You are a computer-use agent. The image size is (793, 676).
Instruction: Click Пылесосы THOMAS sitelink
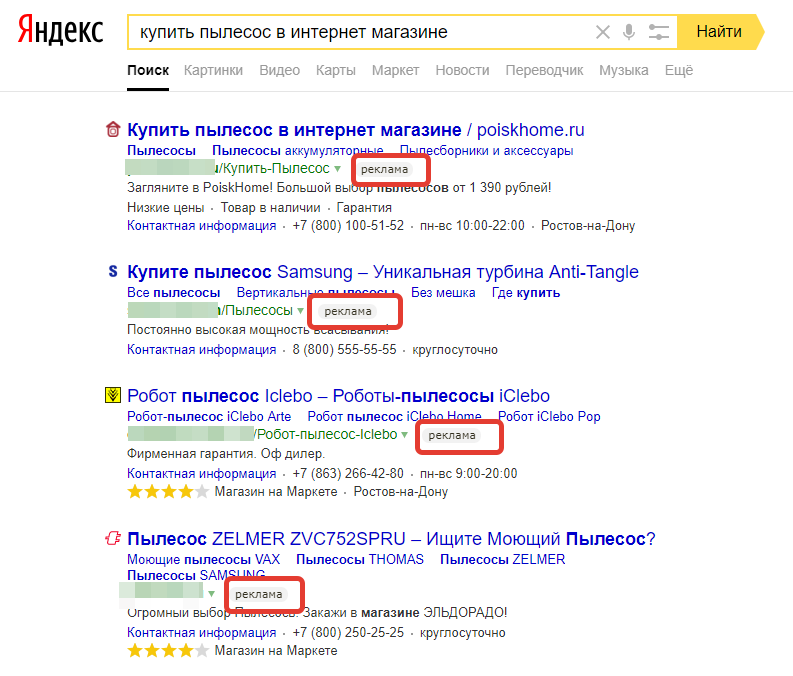pyautogui.click(x=360, y=560)
